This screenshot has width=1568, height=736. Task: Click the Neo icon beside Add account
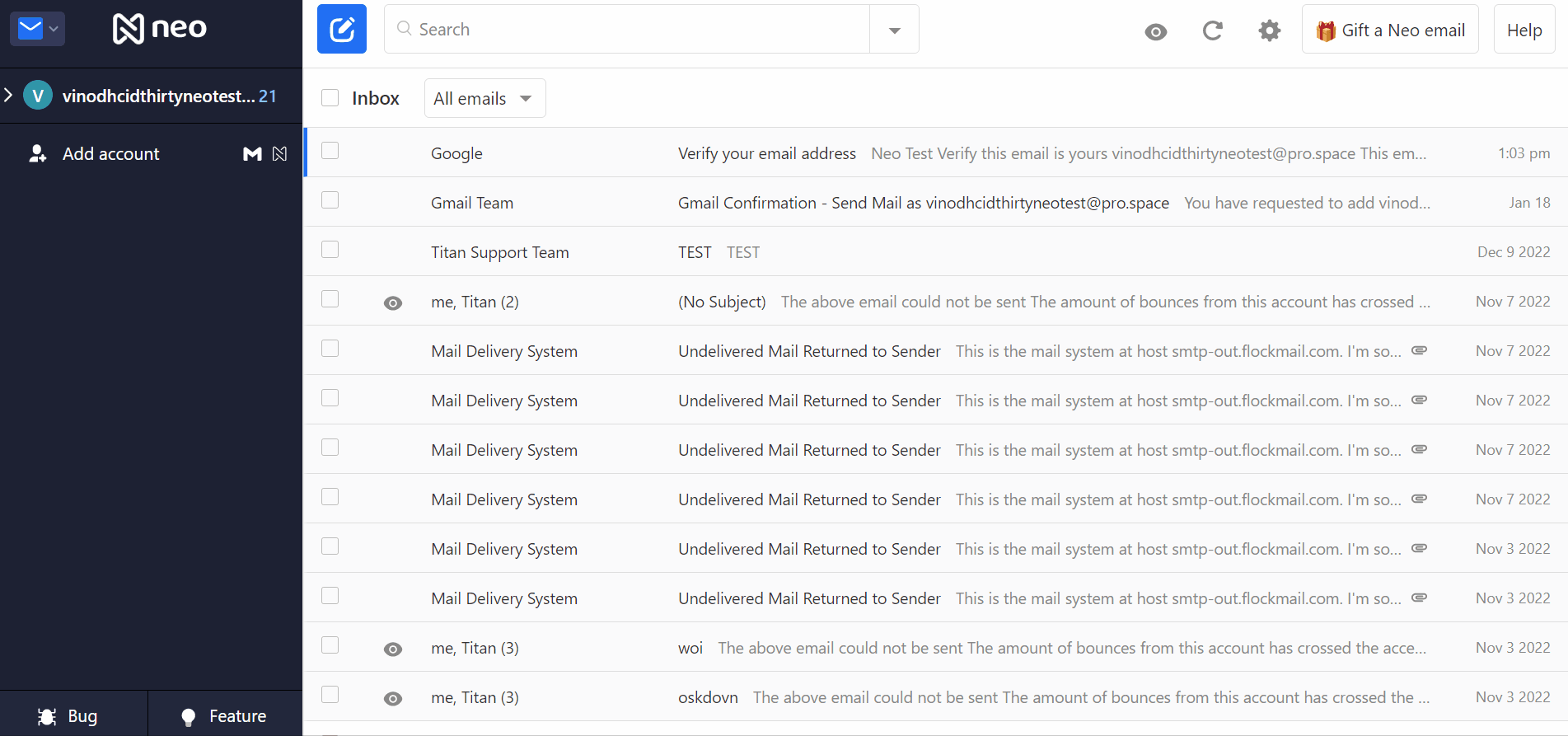coord(279,154)
